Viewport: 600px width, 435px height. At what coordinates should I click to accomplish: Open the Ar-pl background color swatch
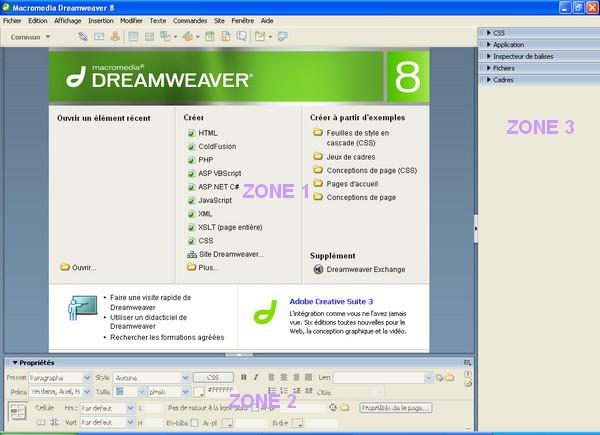[x=227, y=423]
